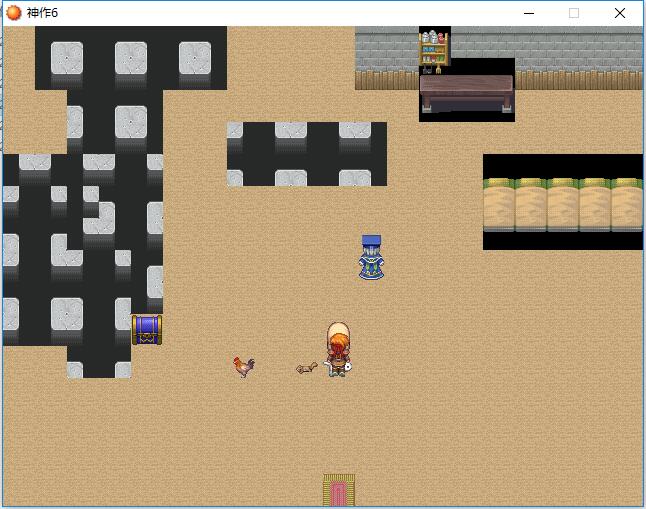
Task: Click the window title 神作6
Action: point(42,13)
